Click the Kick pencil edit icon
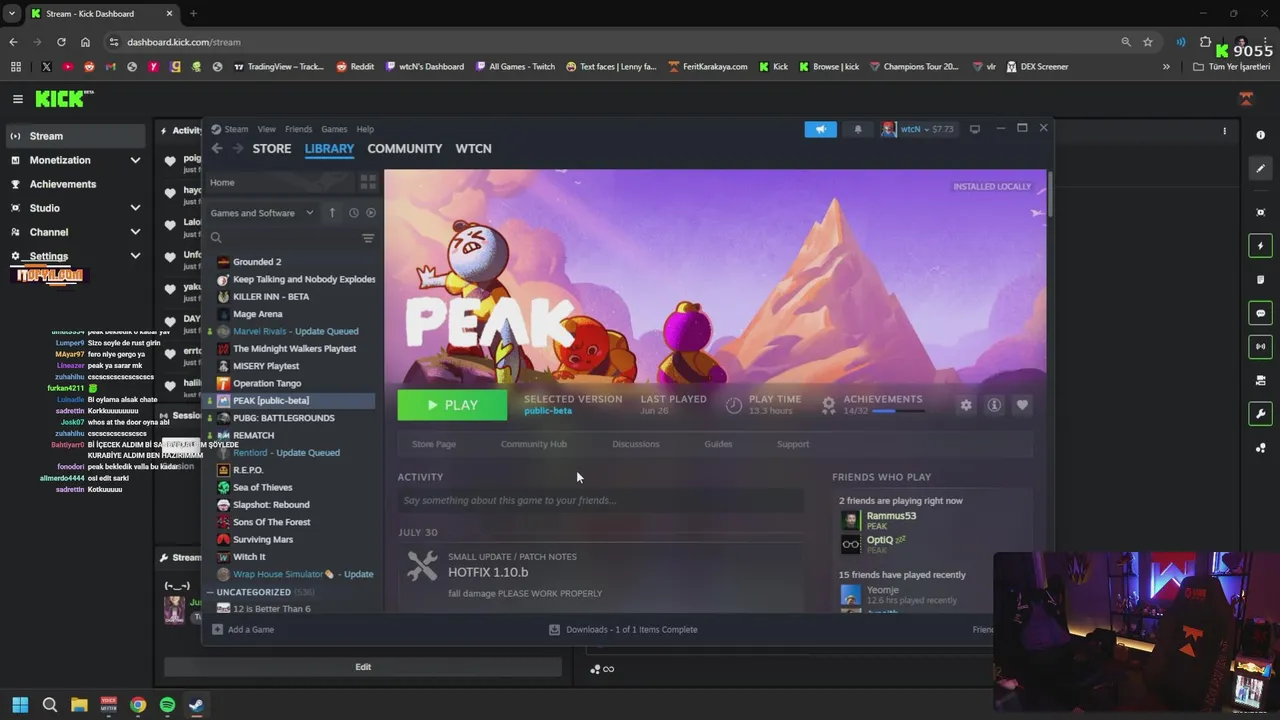Image resolution: width=1280 pixels, height=720 pixels. pos(1261,169)
